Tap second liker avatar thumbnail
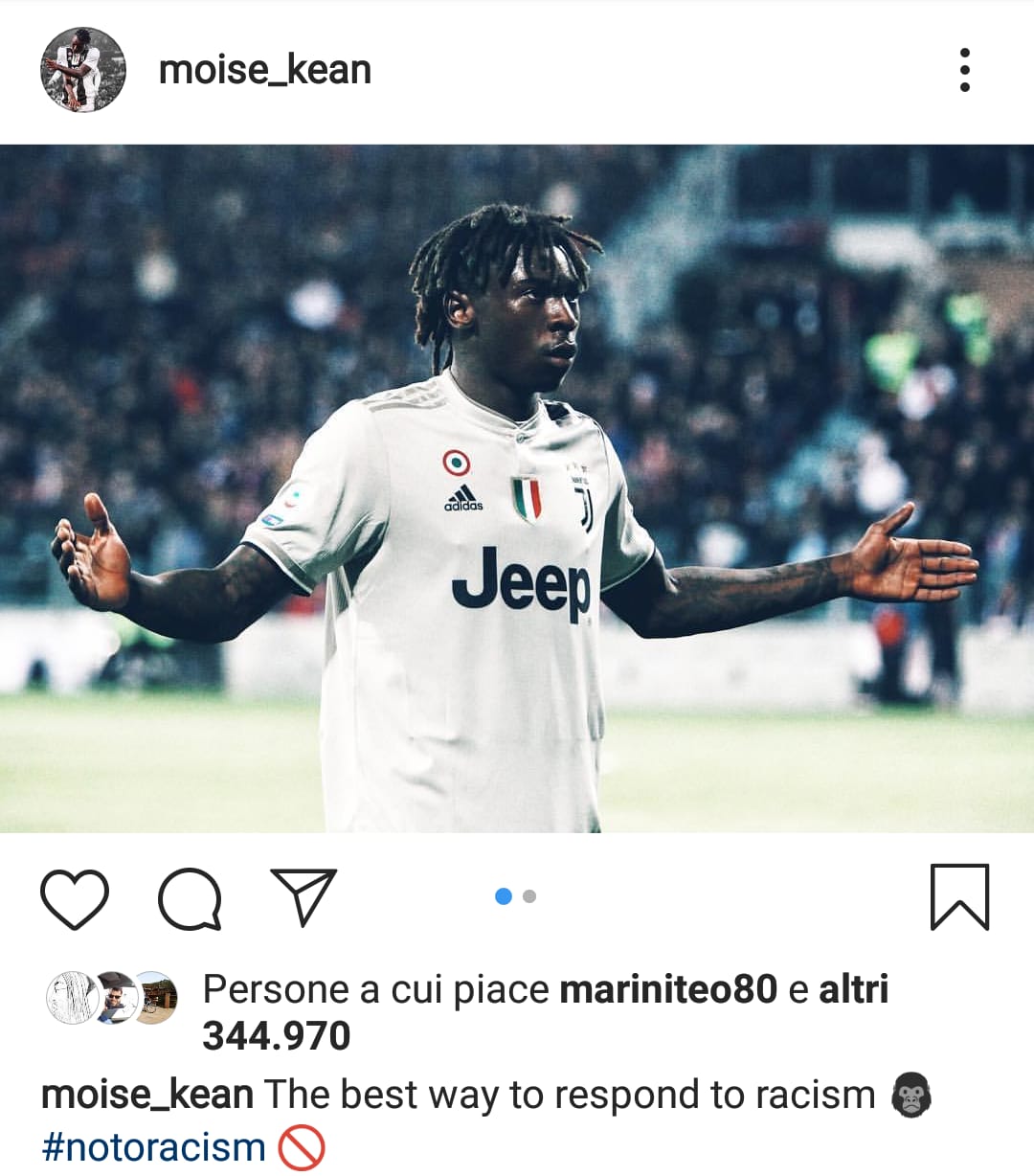Image resolution: width=1034 pixels, height=1176 pixels. pos(113,998)
